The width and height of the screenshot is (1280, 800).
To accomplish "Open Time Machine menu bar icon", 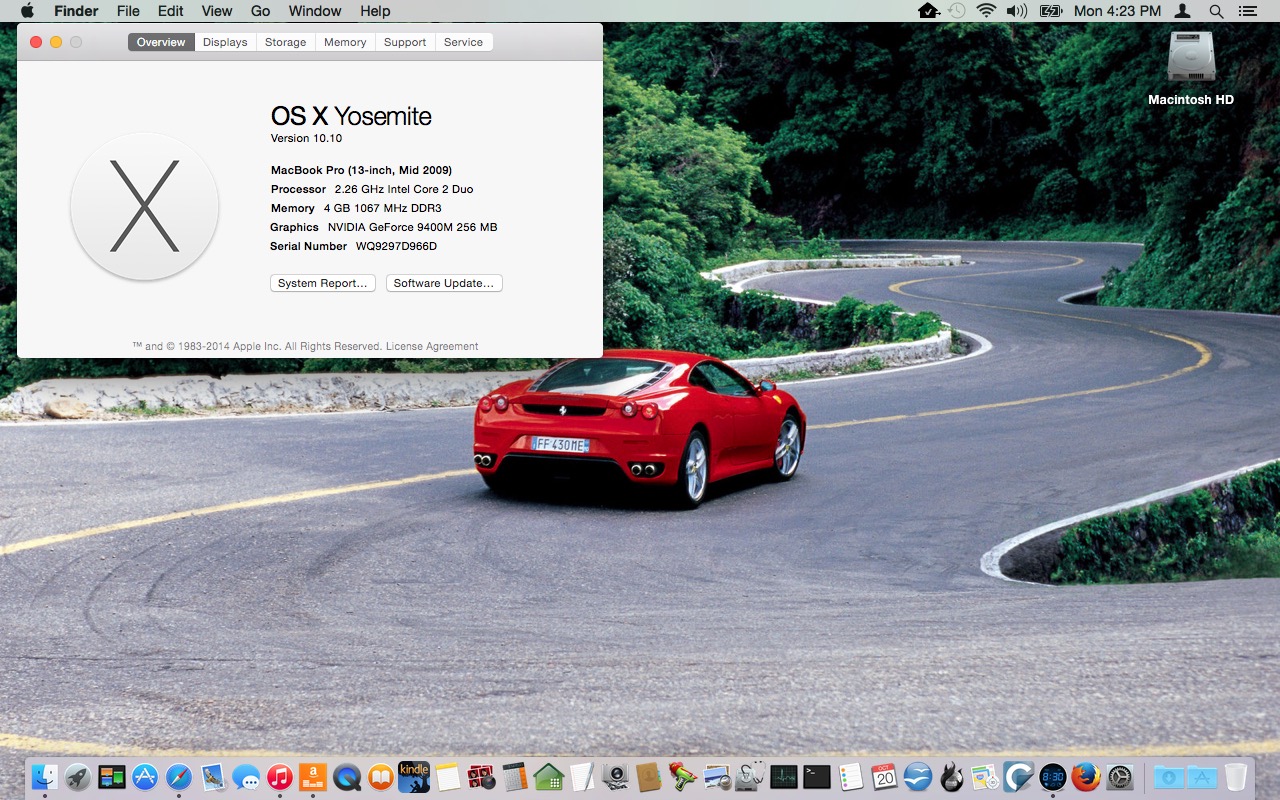I will 957,11.
